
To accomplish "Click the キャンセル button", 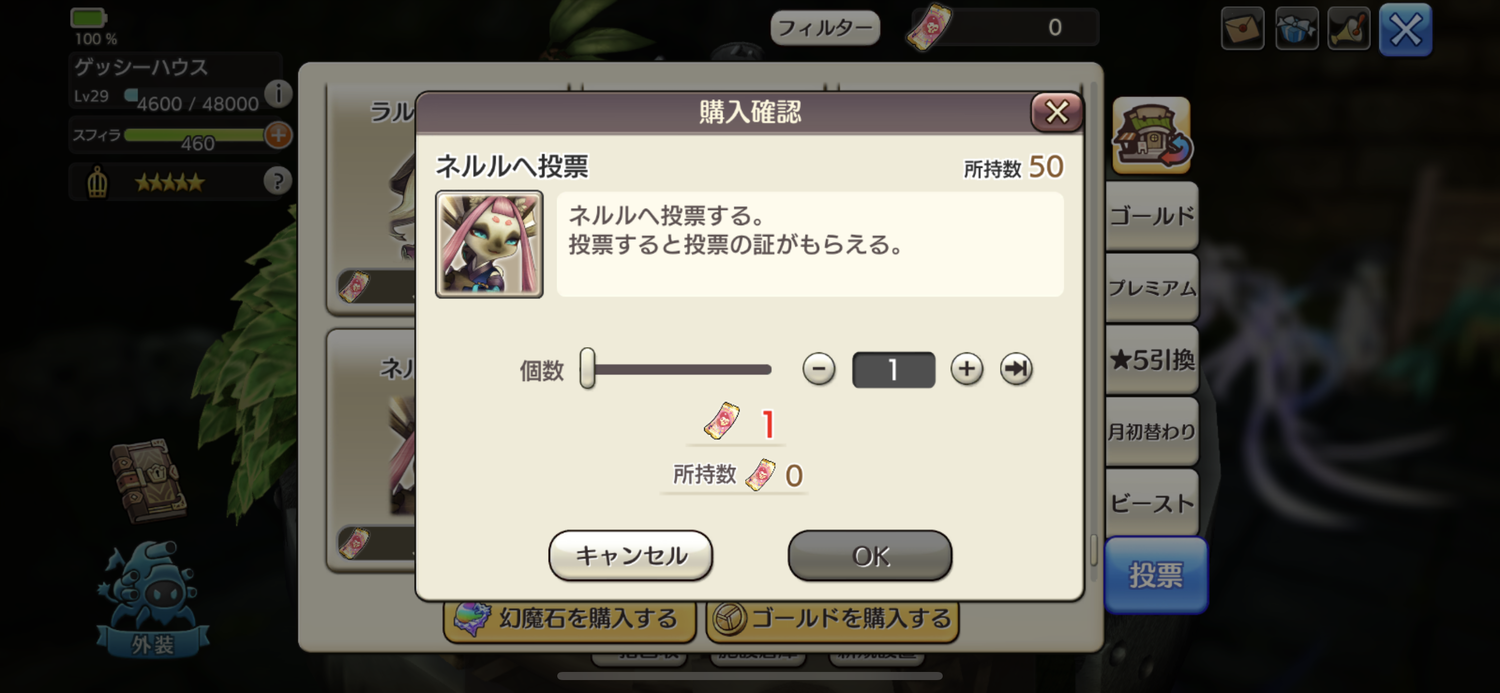I will pos(631,556).
